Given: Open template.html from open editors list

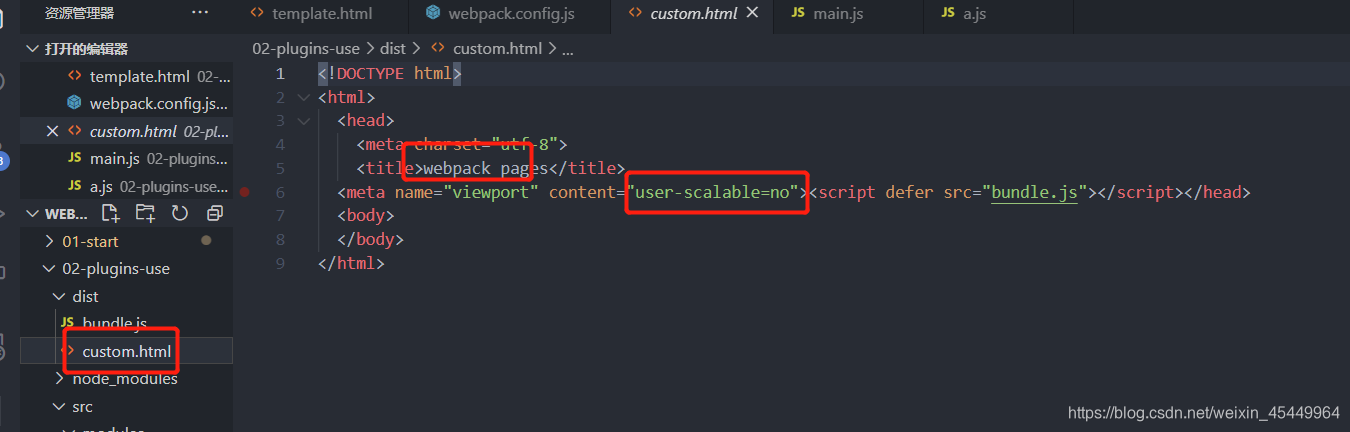Looking at the screenshot, I should point(126,76).
